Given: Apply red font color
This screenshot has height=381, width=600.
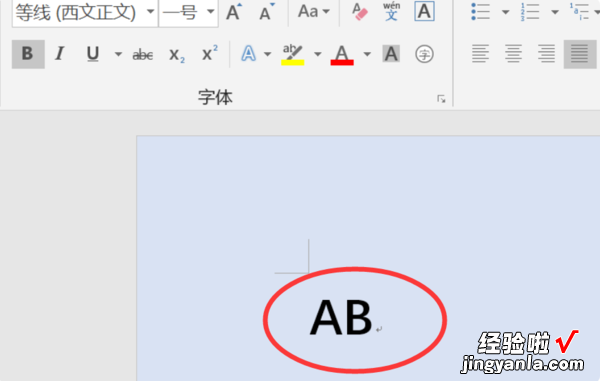Looking at the screenshot, I should 342,54.
